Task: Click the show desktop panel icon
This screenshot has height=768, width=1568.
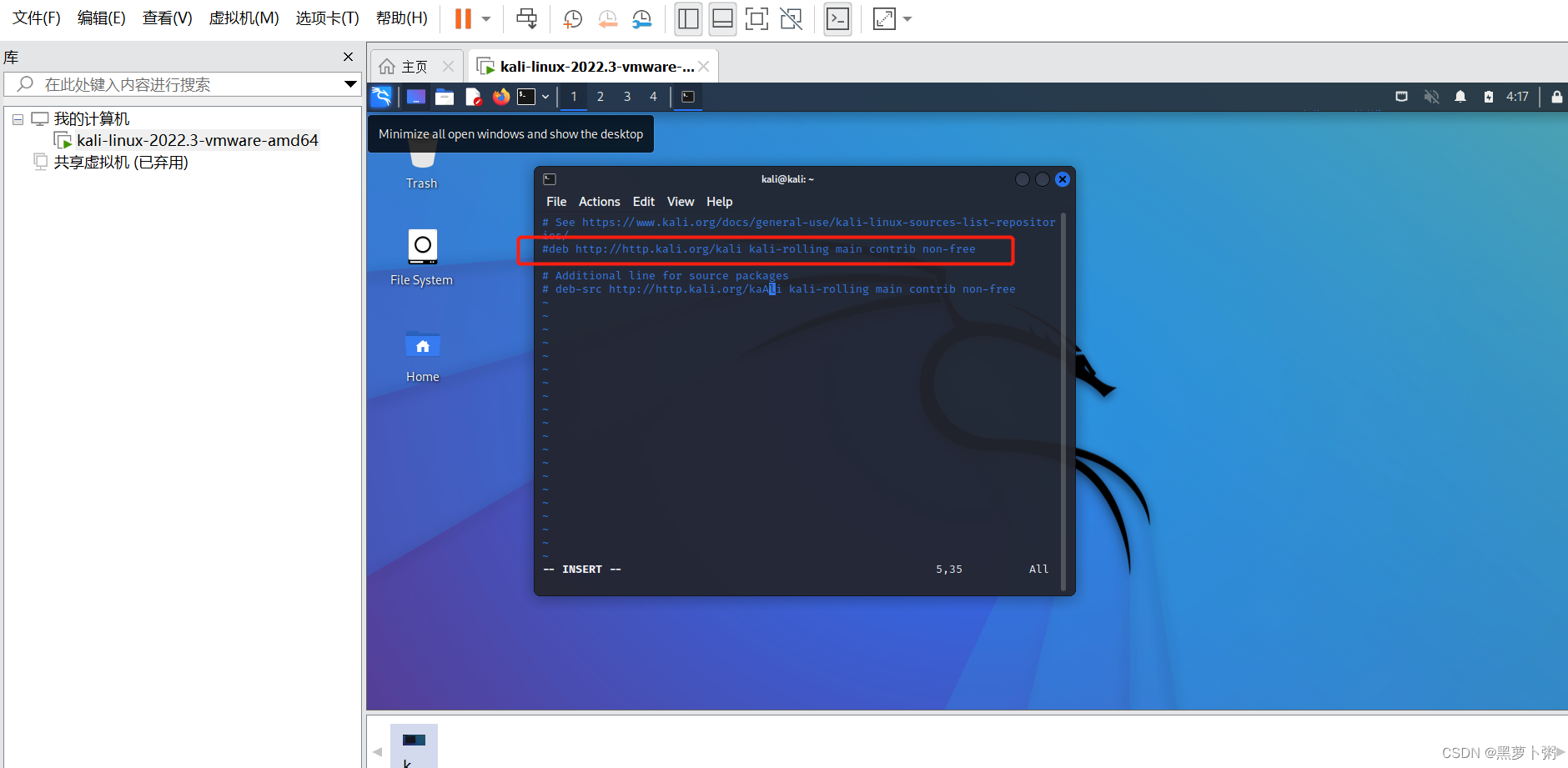Action: (x=415, y=97)
